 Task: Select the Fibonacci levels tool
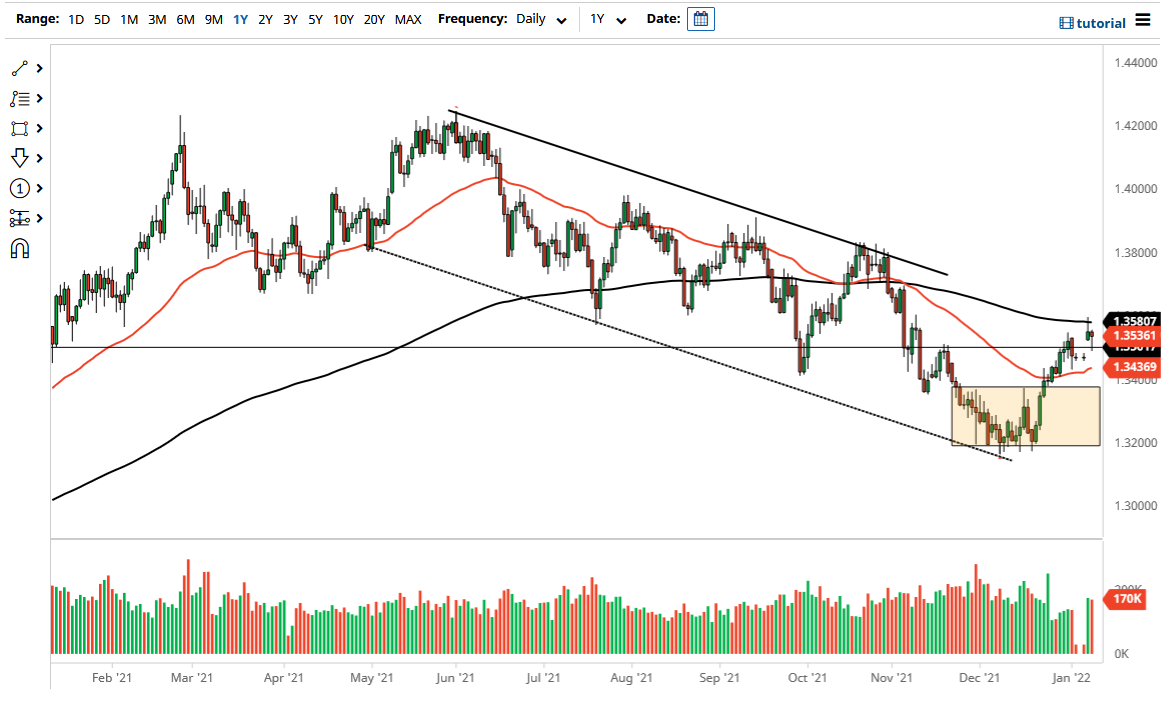pyautogui.click(x=20, y=218)
